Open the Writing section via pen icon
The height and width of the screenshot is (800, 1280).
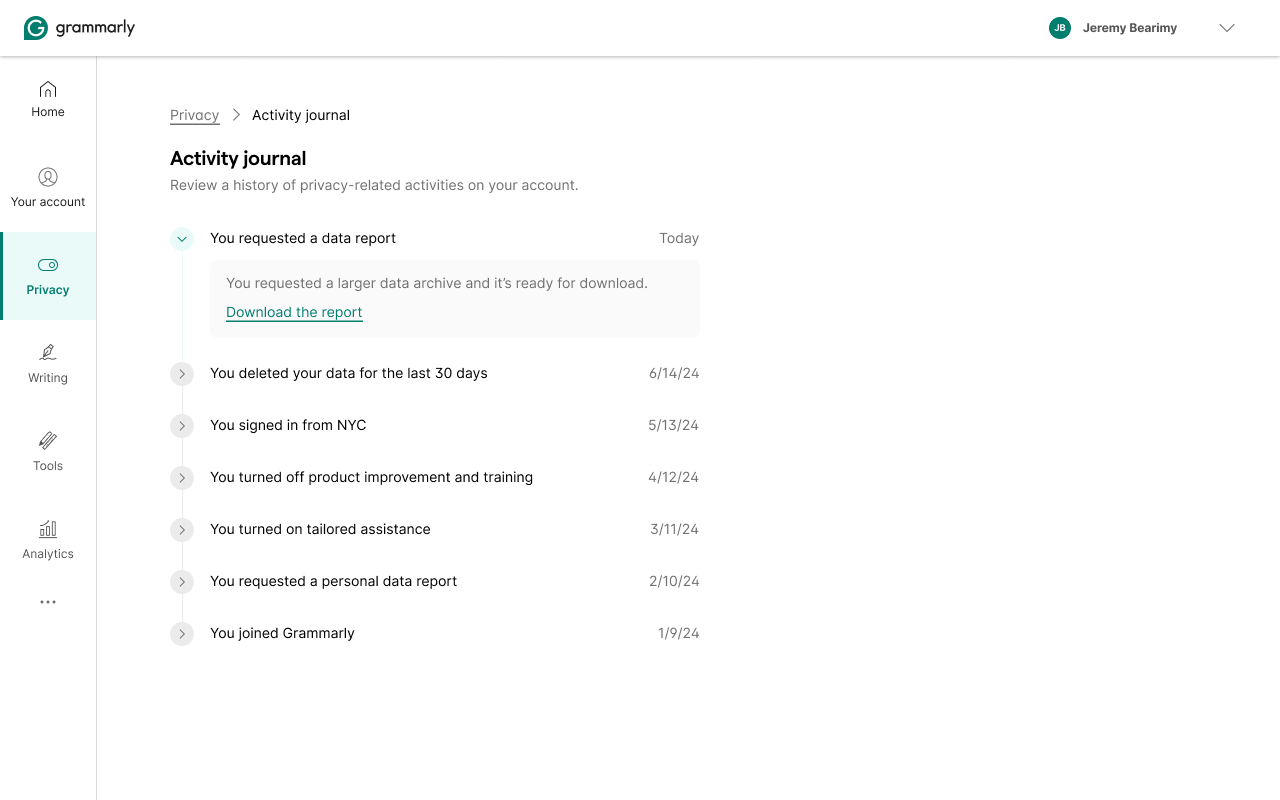[47, 353]
